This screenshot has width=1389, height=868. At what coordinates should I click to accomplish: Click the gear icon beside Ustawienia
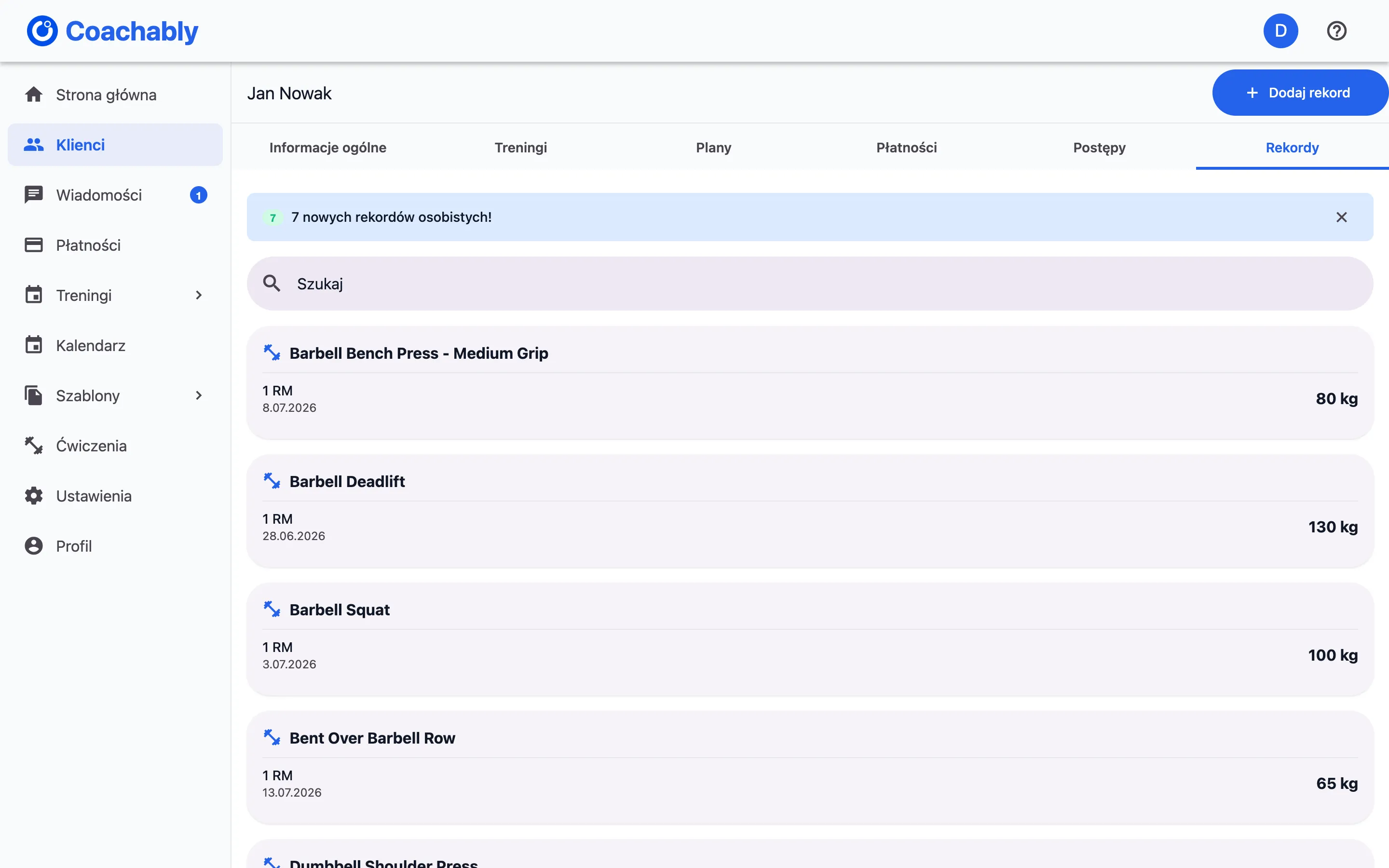[x=34, y=495]
